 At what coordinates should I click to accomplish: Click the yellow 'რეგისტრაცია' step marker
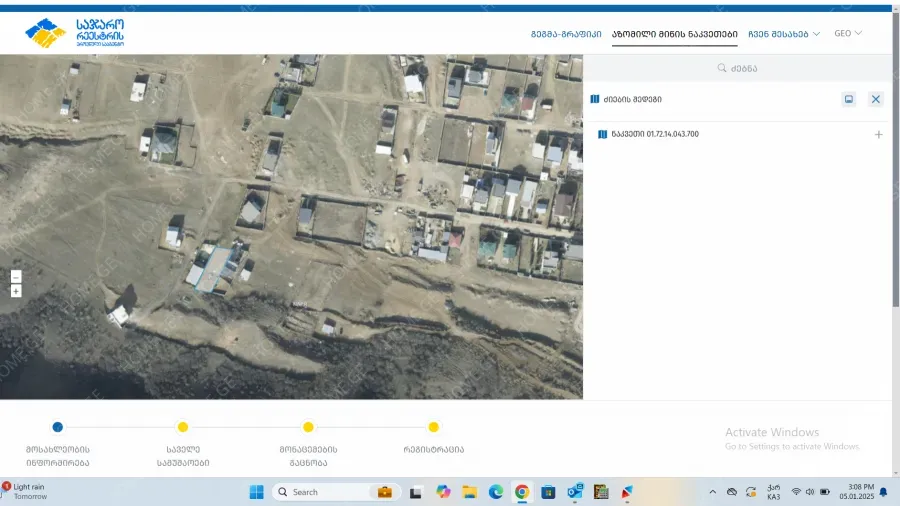(433, 427)
